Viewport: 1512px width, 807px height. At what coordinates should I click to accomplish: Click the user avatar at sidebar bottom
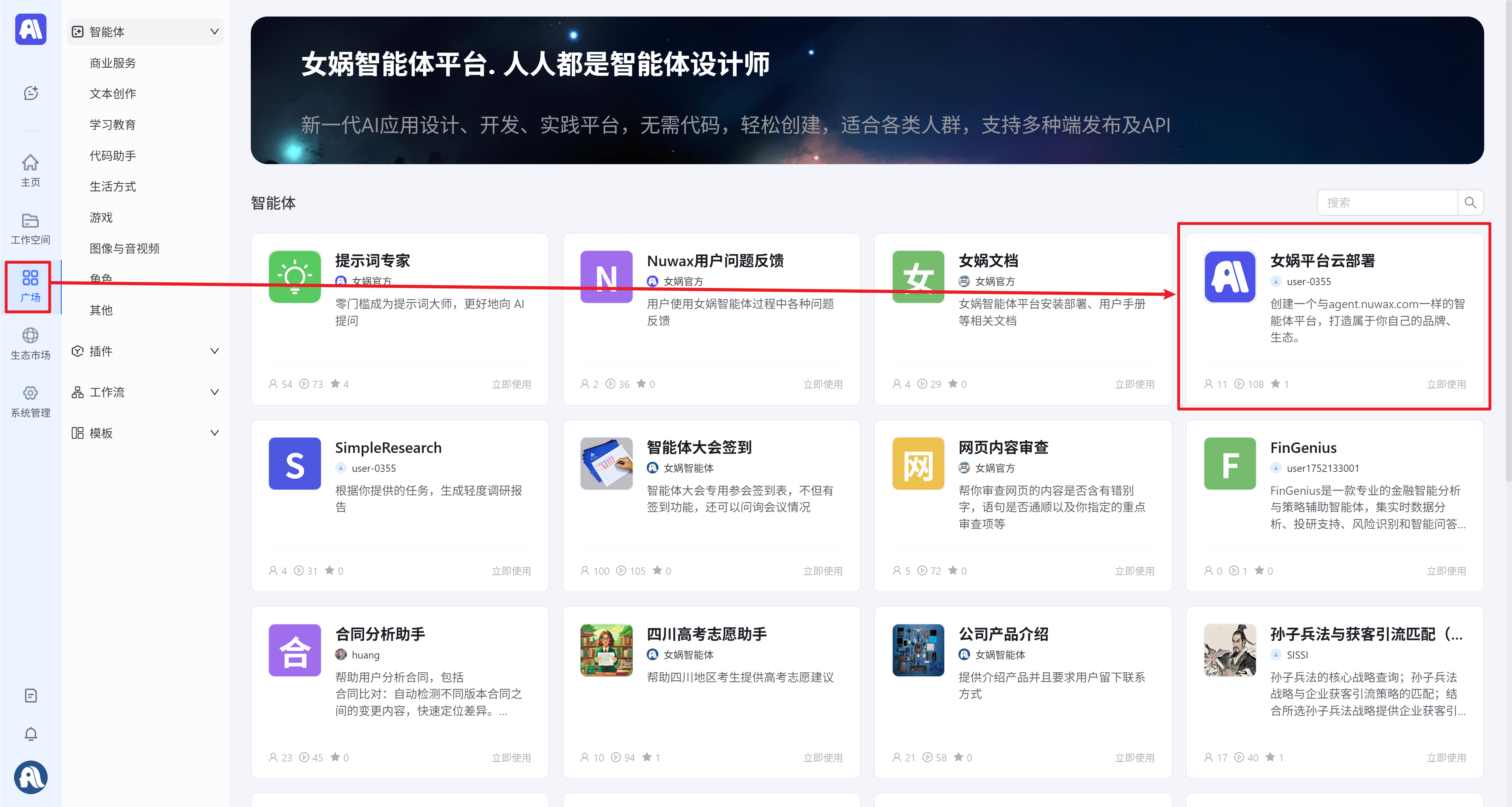tap(31, 777)
